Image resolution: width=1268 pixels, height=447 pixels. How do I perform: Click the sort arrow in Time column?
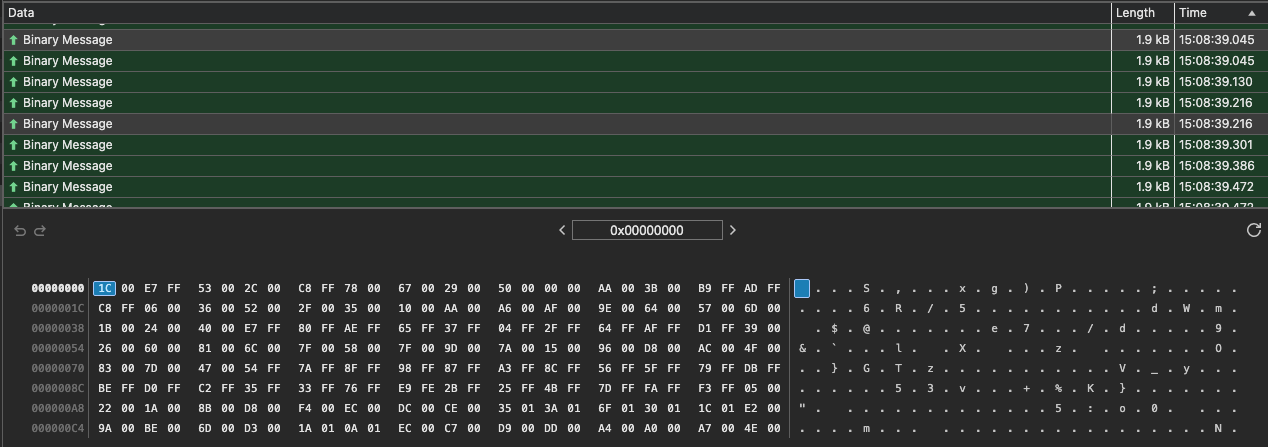(x=1251, y=13)
